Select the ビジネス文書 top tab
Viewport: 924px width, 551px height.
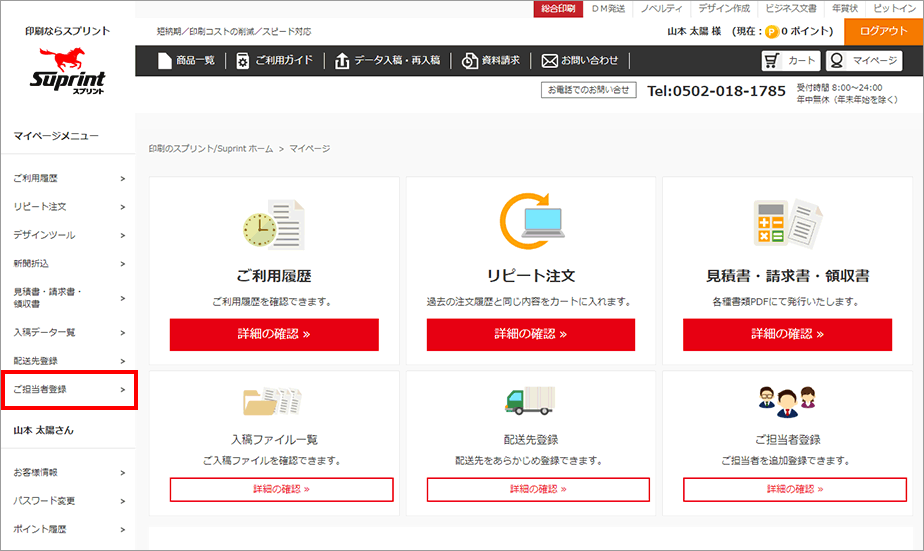coord(791,9)
